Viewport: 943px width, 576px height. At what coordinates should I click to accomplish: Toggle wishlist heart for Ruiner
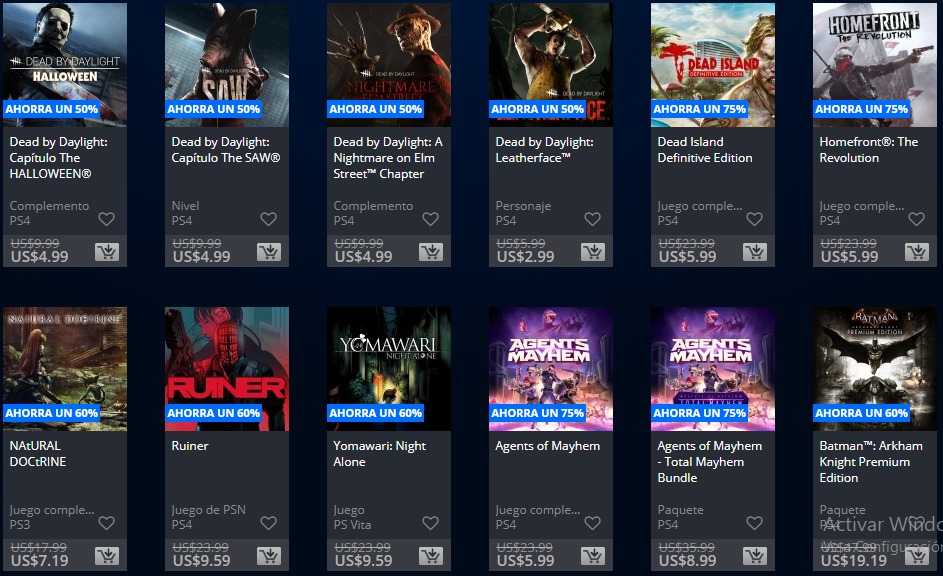tap(268, 523)
